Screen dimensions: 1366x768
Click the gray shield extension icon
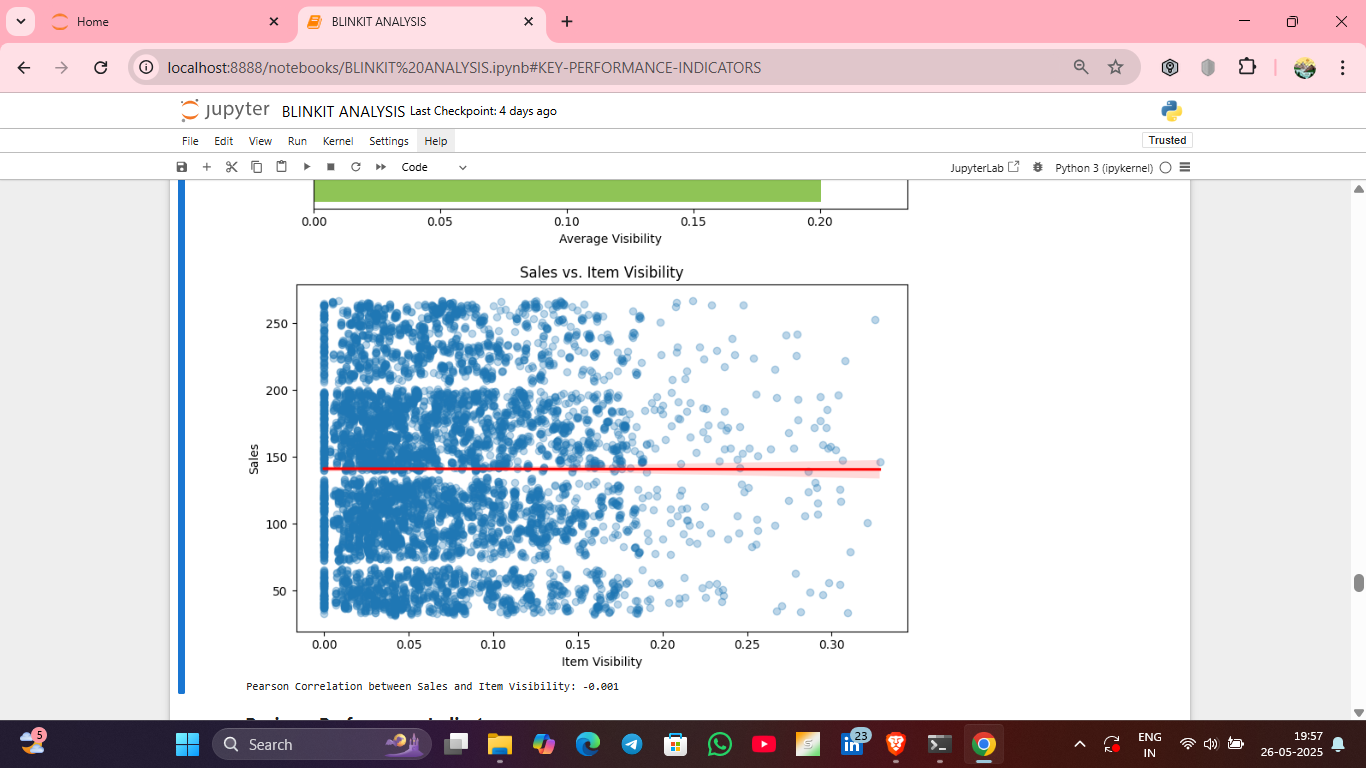[1208, 67]
